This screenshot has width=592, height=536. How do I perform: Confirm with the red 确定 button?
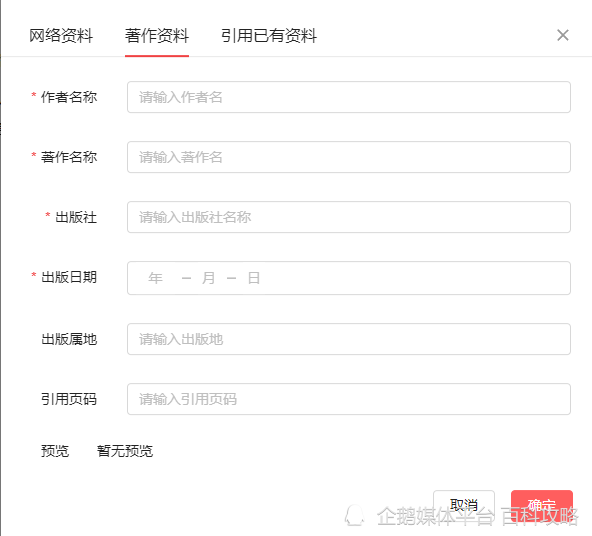542,505
